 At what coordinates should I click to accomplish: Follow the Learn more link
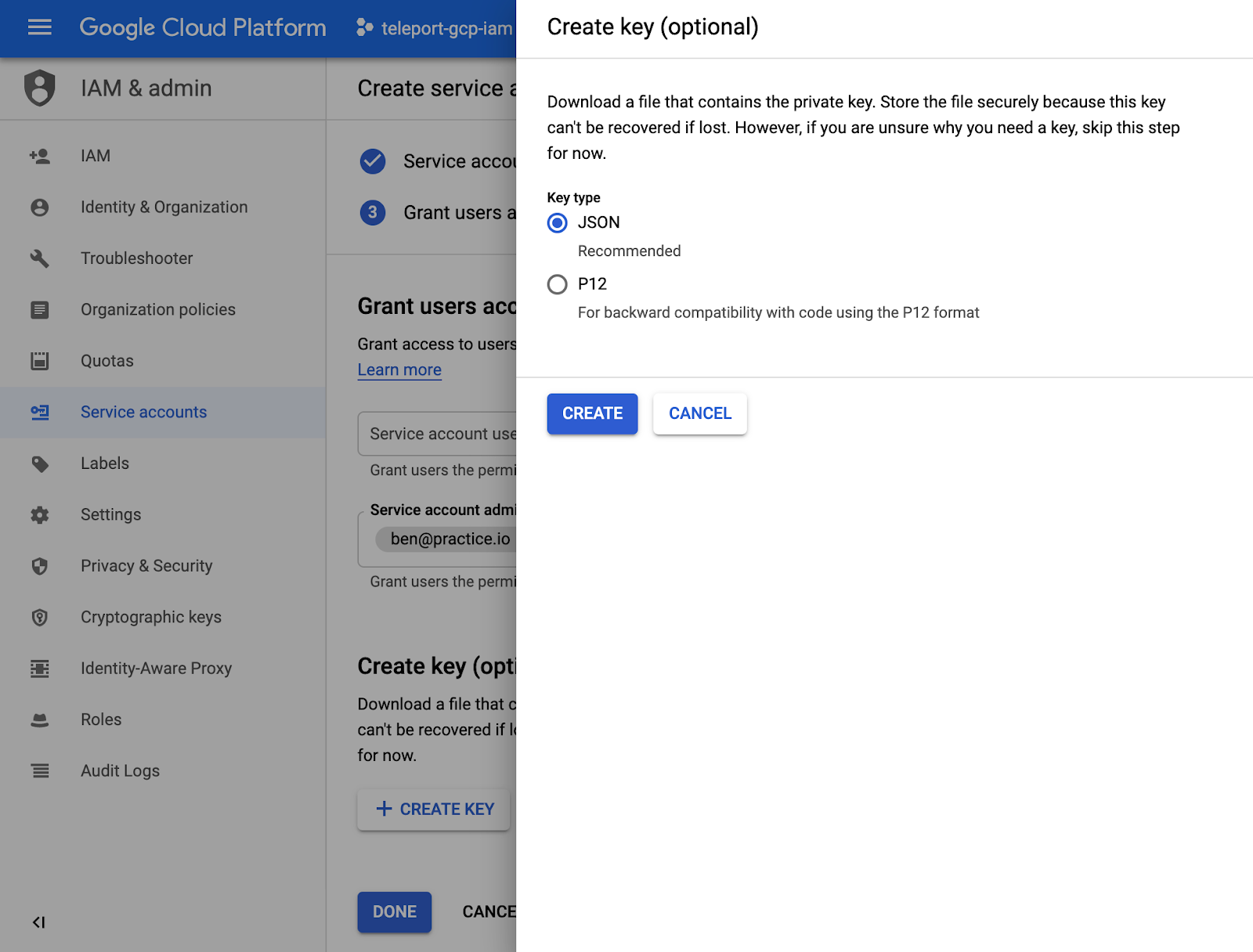(x=399, y=370)
